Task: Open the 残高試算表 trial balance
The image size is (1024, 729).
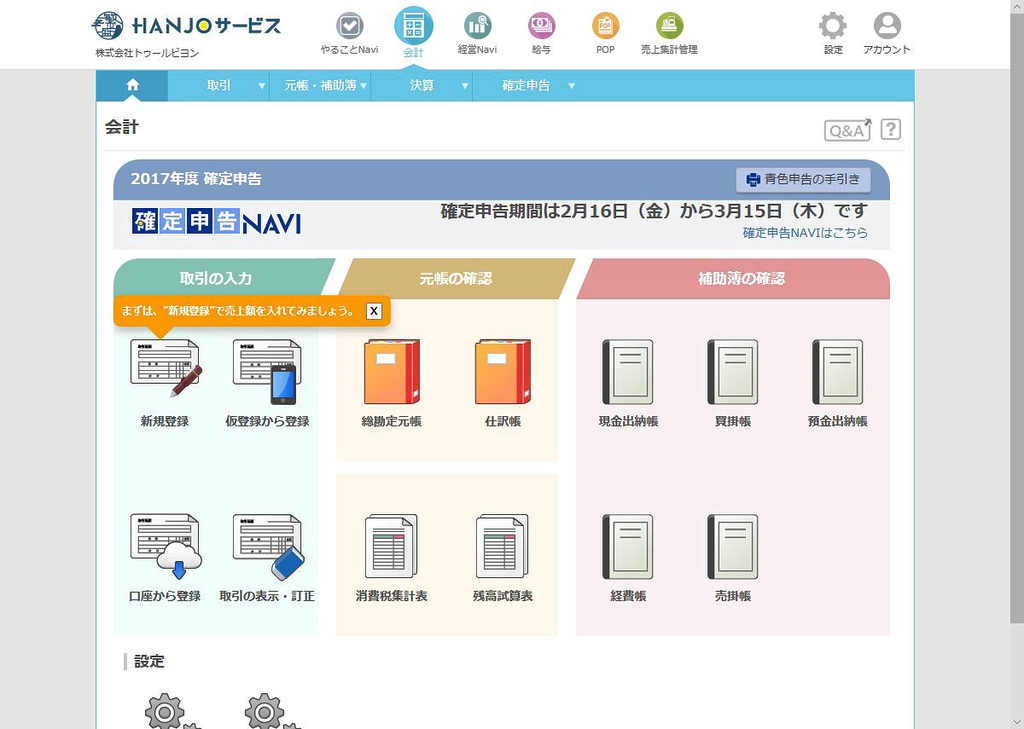Action: pyautogui.click(x=502, y=547)
